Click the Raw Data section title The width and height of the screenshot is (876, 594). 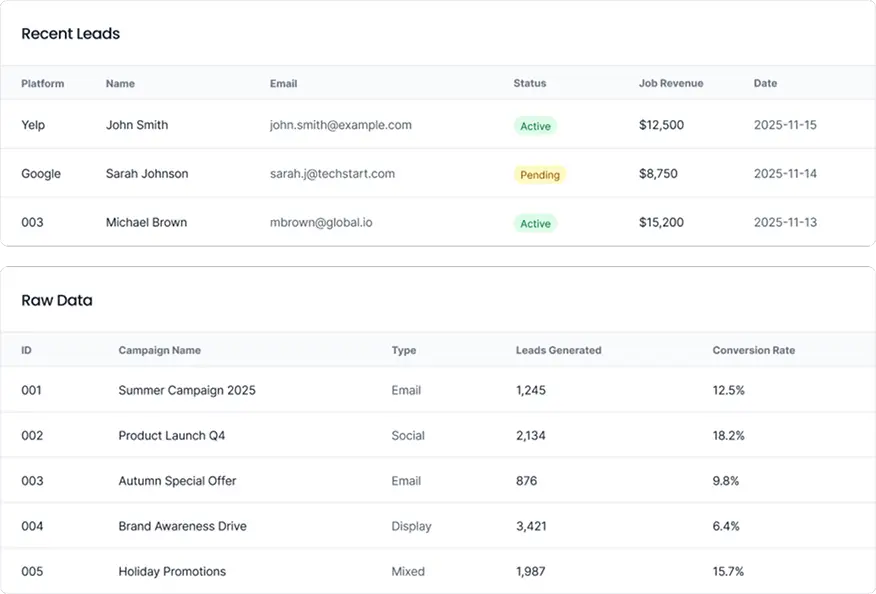57,300
